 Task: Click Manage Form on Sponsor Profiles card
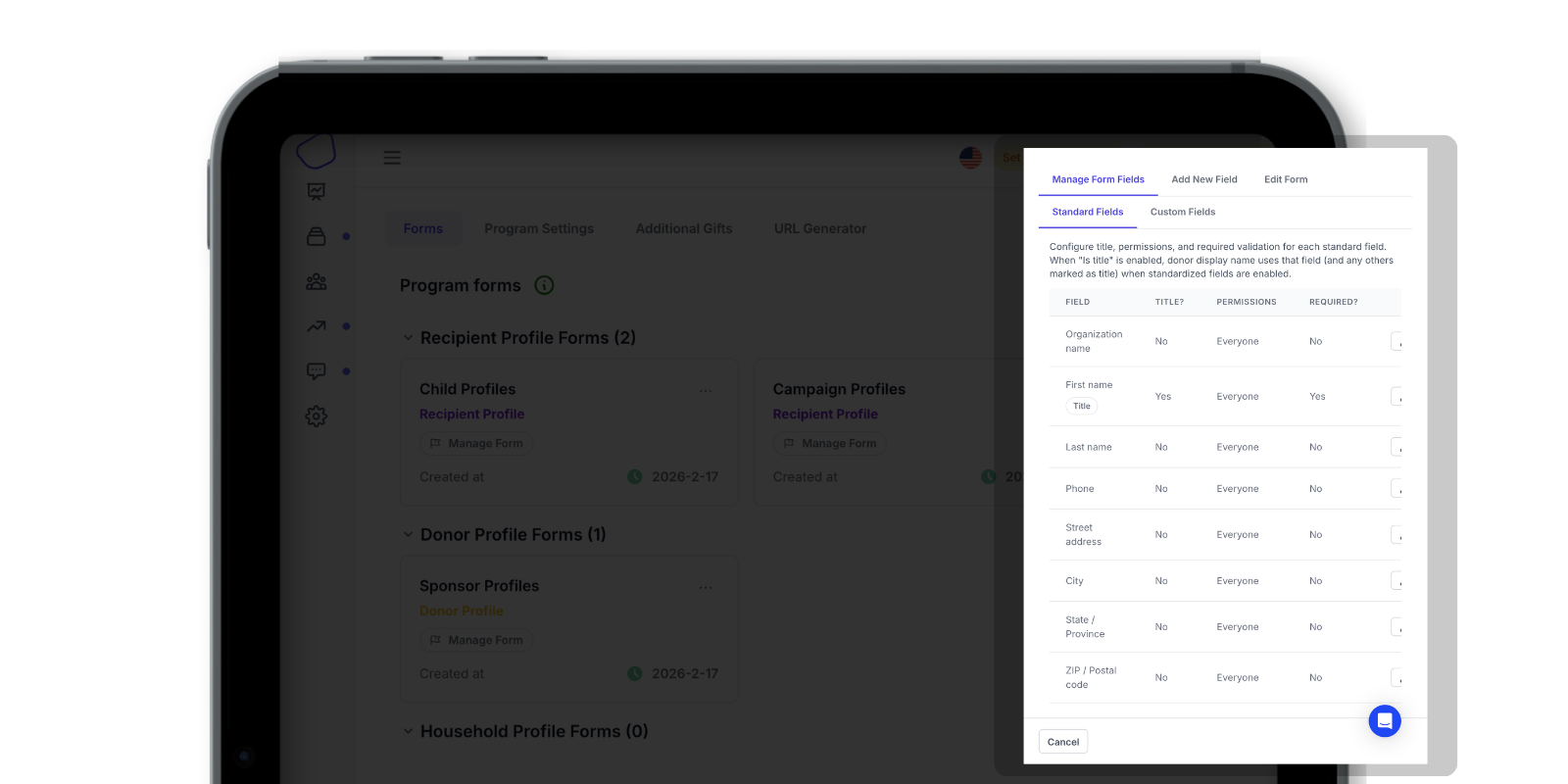pos(476,640)
